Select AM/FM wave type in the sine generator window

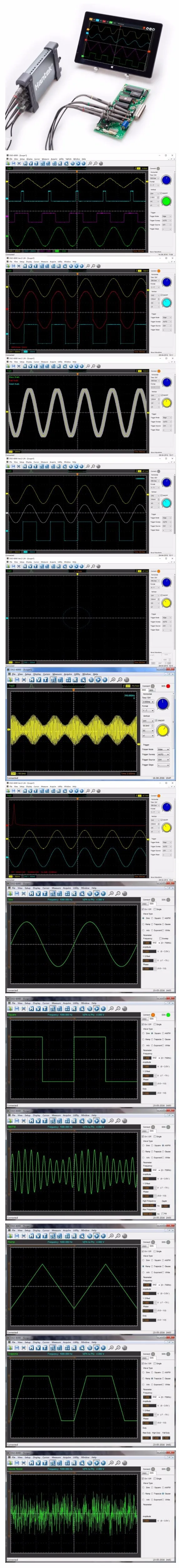point(163,919)
